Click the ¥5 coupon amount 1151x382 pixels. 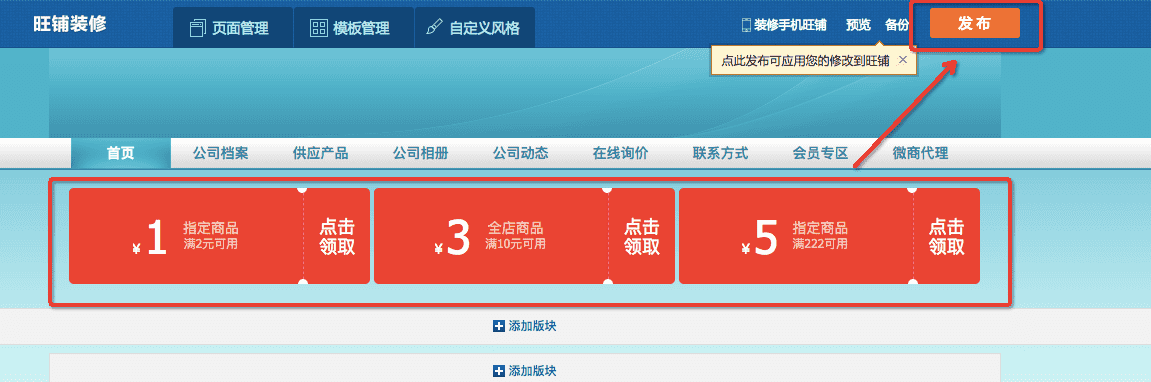pos(760,239)
